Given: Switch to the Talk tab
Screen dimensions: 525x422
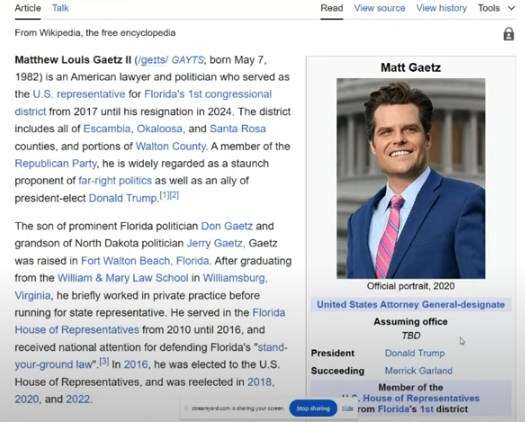Looking at the screenshot, I should pos(60,8).
